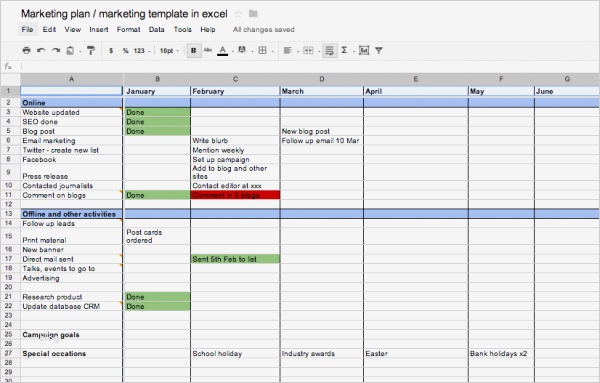Click the merge cells icon
The image size is (600, 383).
308,50
